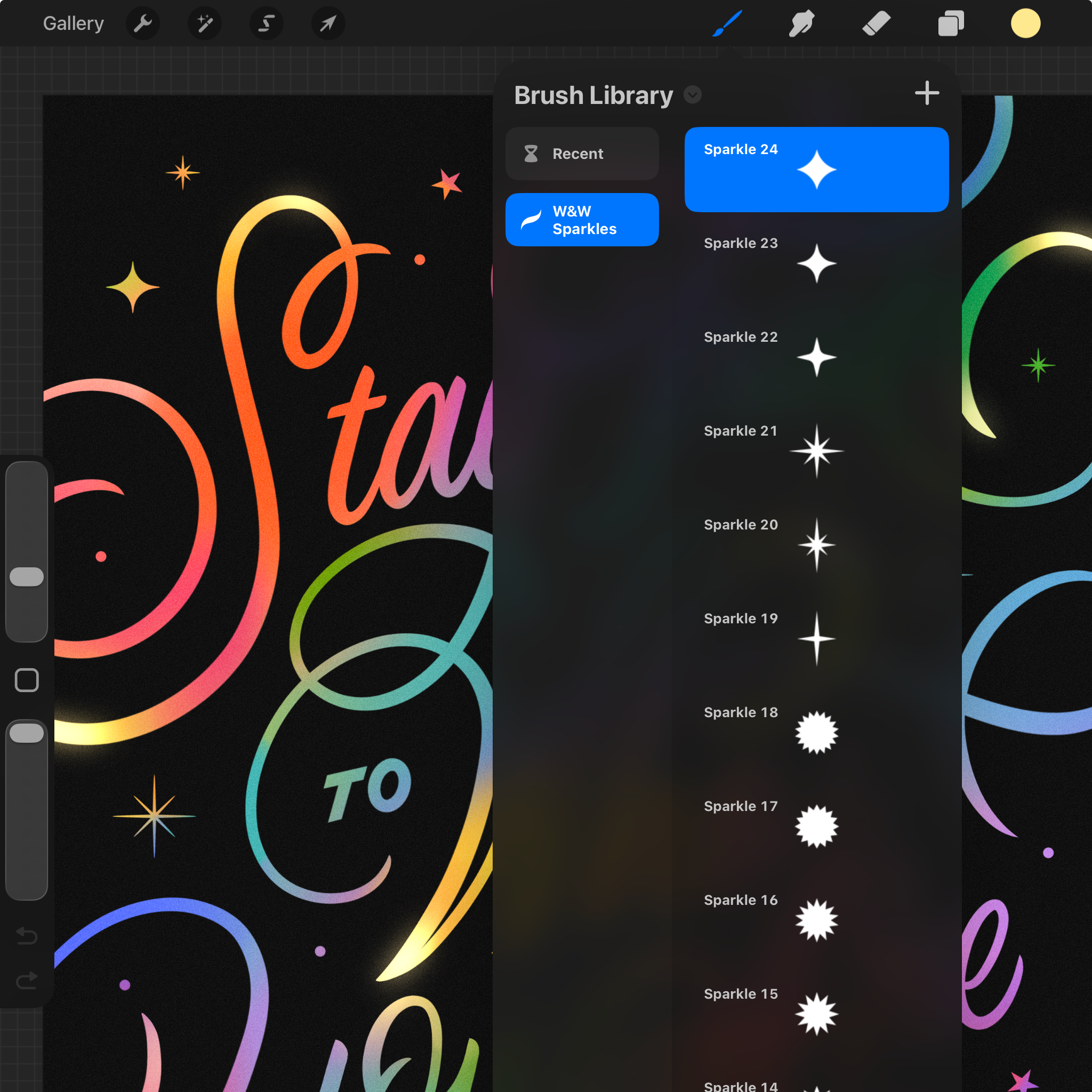
Task: Choose the Sparkle 15 brush
Action: click(816, 1014)
